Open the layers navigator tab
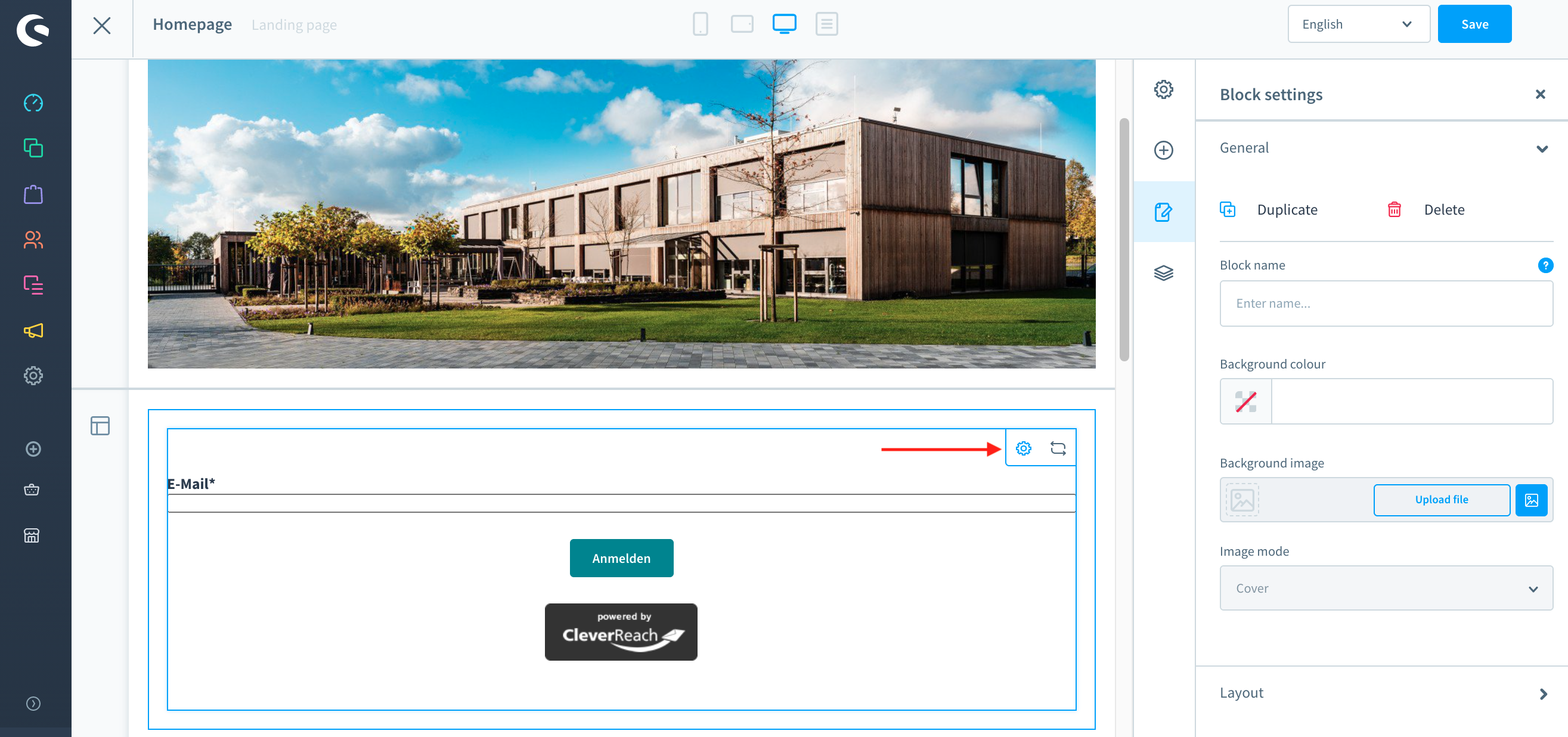The width and height of the screenshot is (1568, 737). 1163,272
